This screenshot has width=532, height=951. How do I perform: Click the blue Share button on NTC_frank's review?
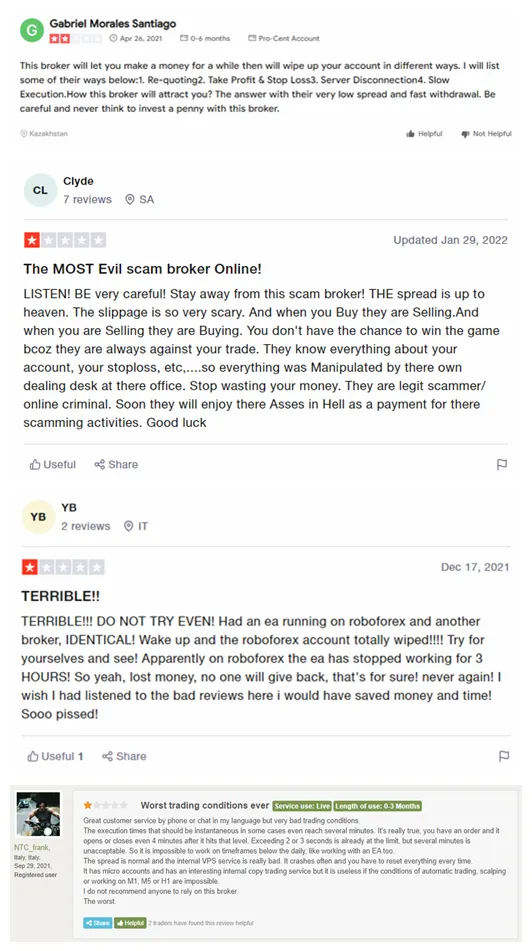(x=98, y=922)
